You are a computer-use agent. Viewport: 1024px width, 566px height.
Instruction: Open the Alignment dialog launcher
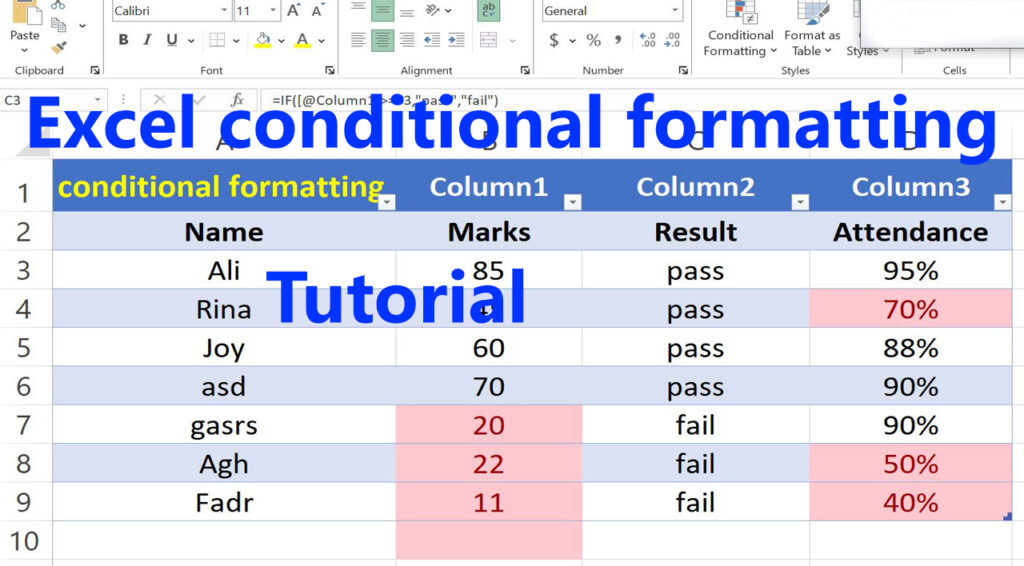pos(525,70)
